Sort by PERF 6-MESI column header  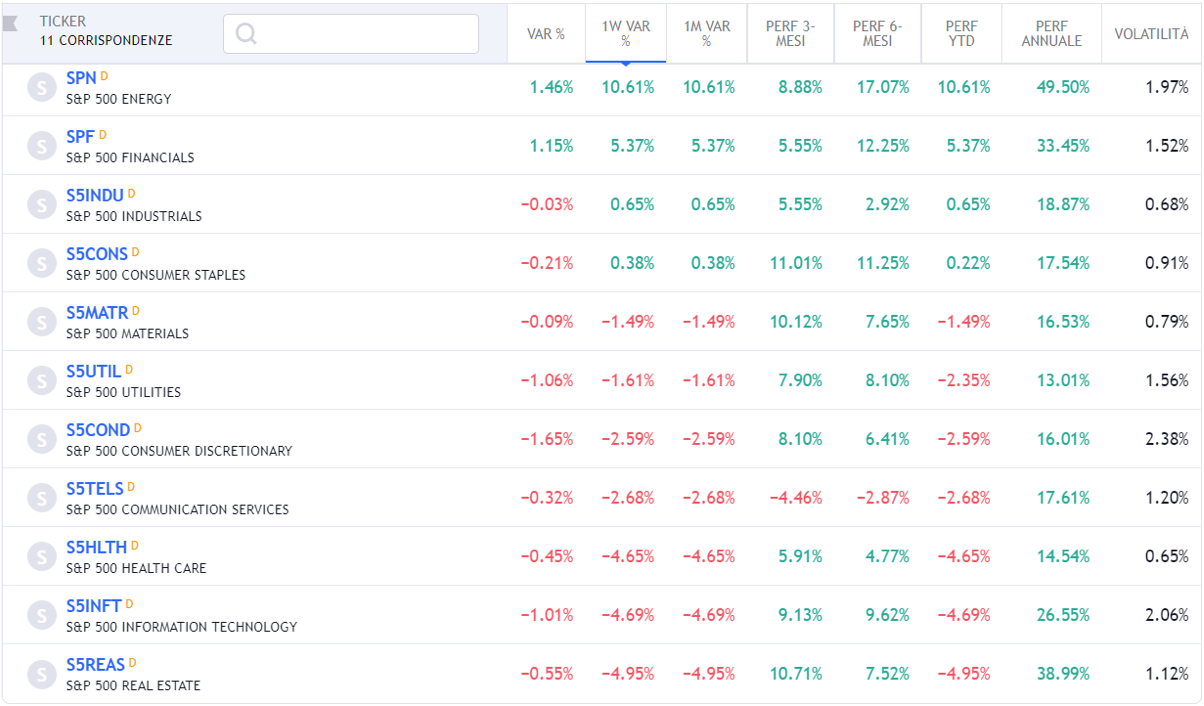[x=877, y=34]
